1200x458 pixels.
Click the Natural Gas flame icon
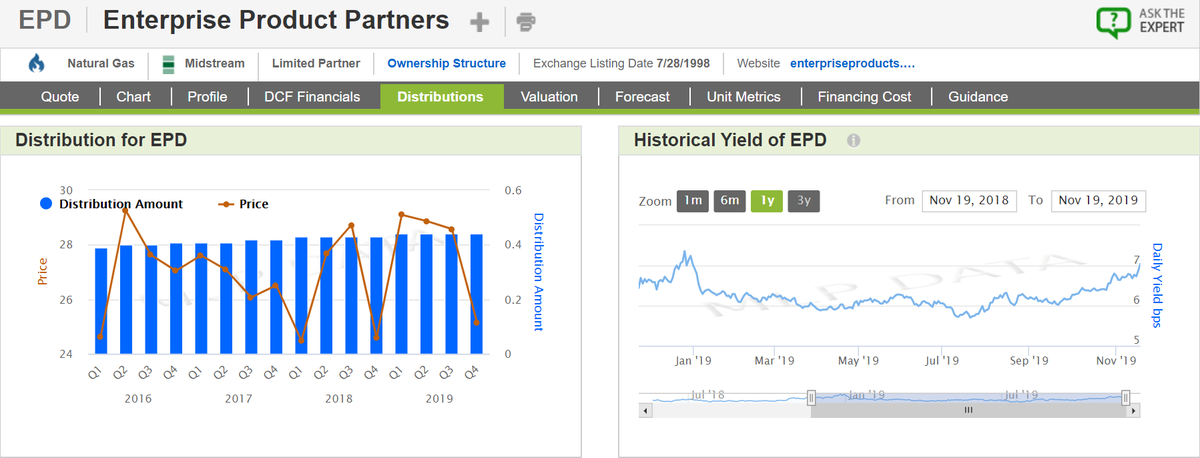coord(37,64)
